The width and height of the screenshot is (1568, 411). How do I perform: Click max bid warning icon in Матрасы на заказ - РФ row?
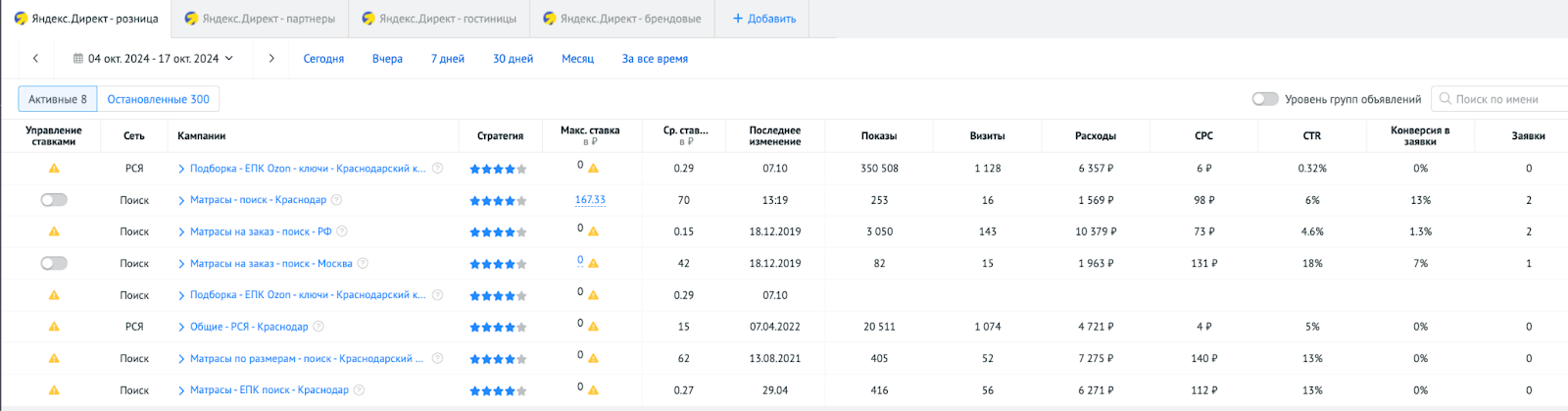click(594, 232)
